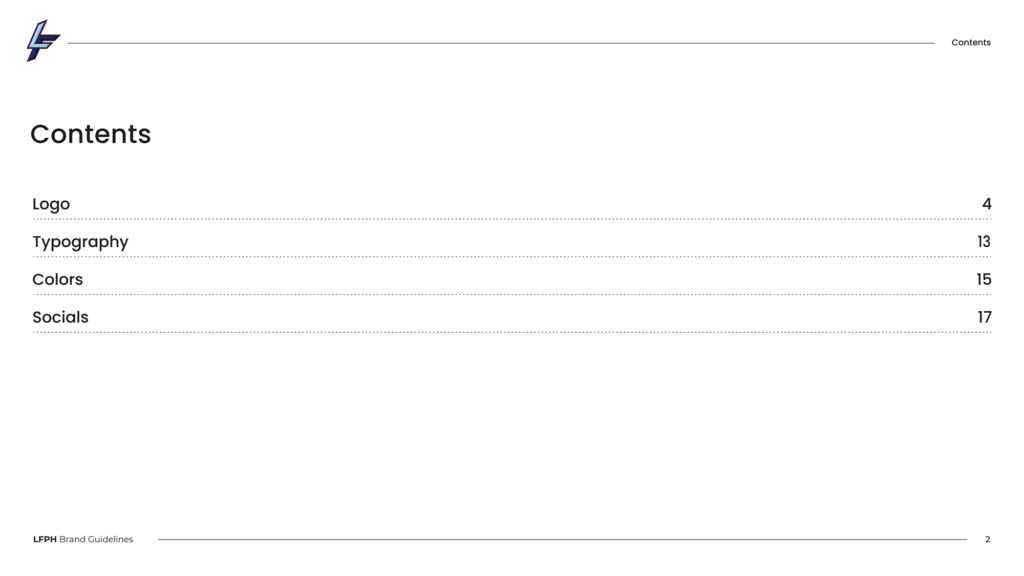
Task: Click page number 4 beside Logo
Action: 987,204
